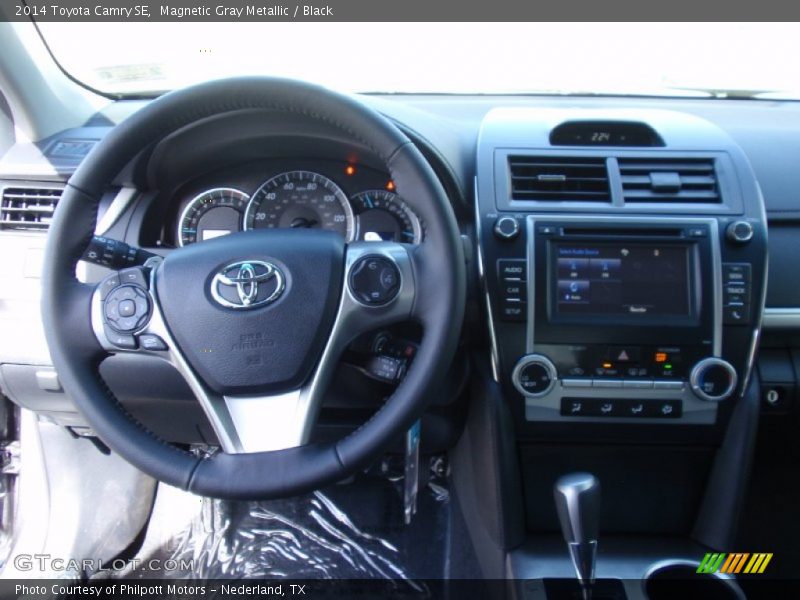Tap the AM source tile on touchscreen
The width and height of the screenshot is (800, 600).
(572, 267)
